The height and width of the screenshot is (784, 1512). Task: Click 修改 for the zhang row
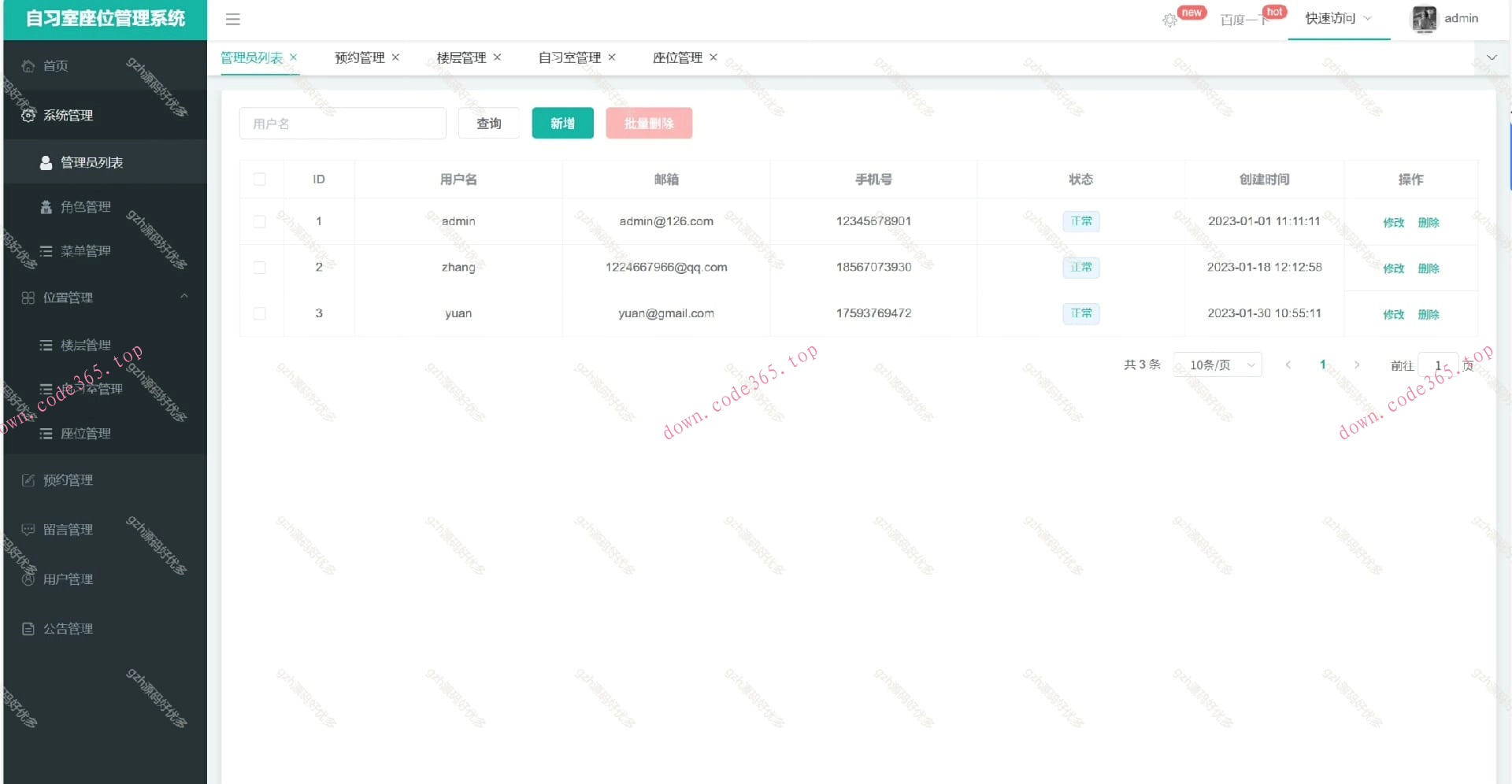[x=1394, y=268]
